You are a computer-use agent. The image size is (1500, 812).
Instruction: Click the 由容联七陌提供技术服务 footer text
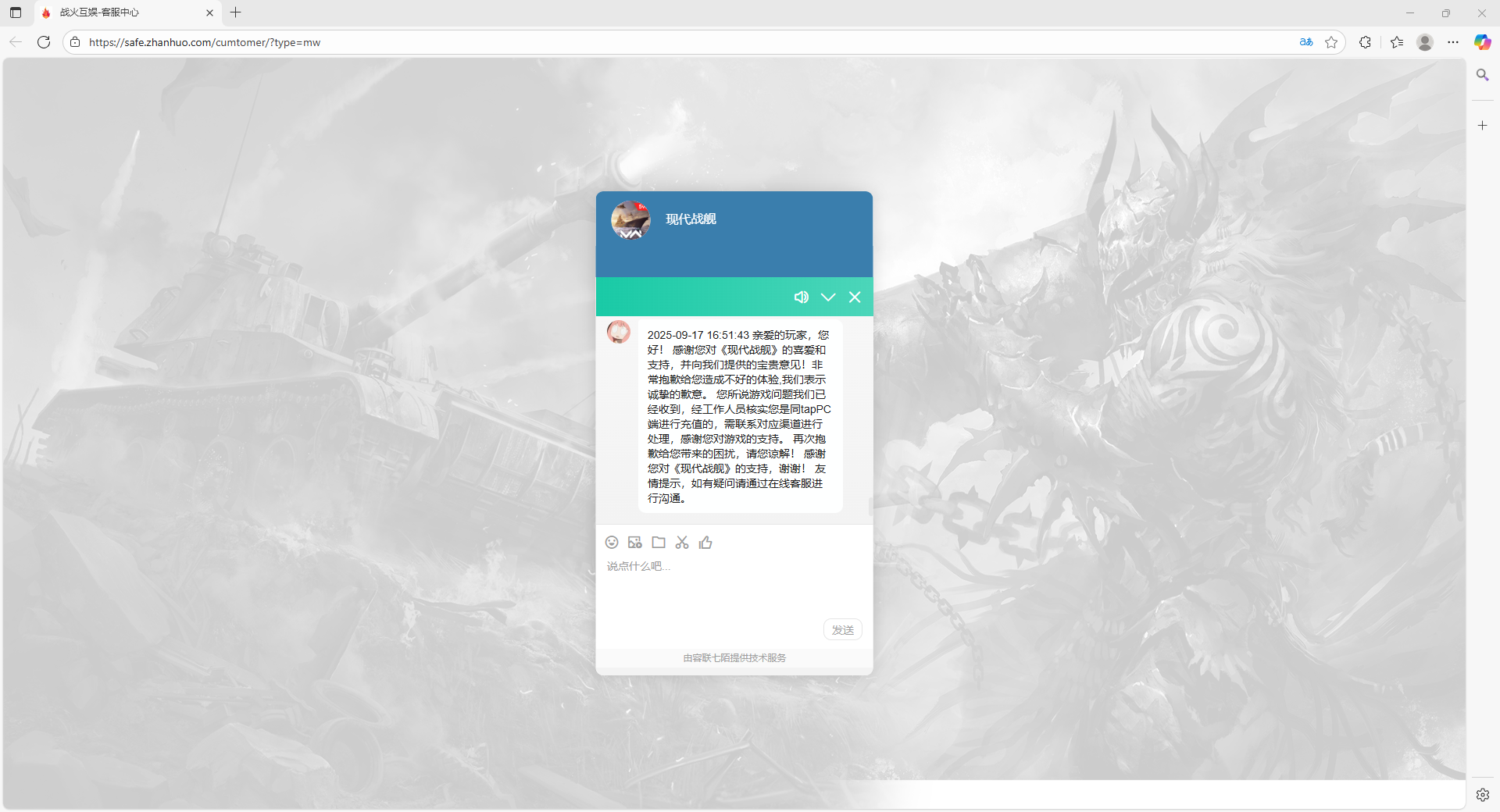point(734,657)
